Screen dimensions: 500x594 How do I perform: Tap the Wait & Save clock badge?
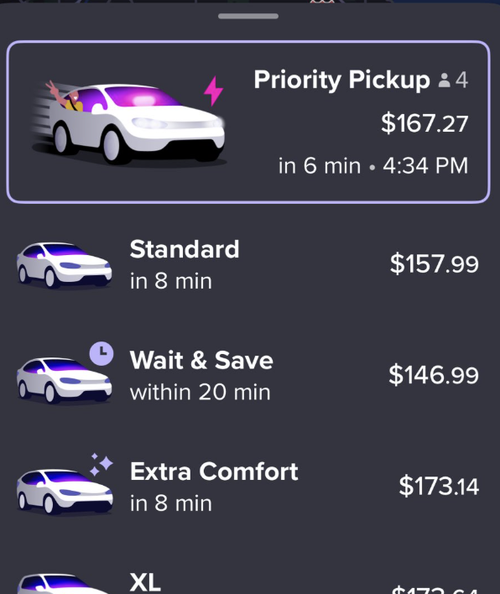(101, 353)
